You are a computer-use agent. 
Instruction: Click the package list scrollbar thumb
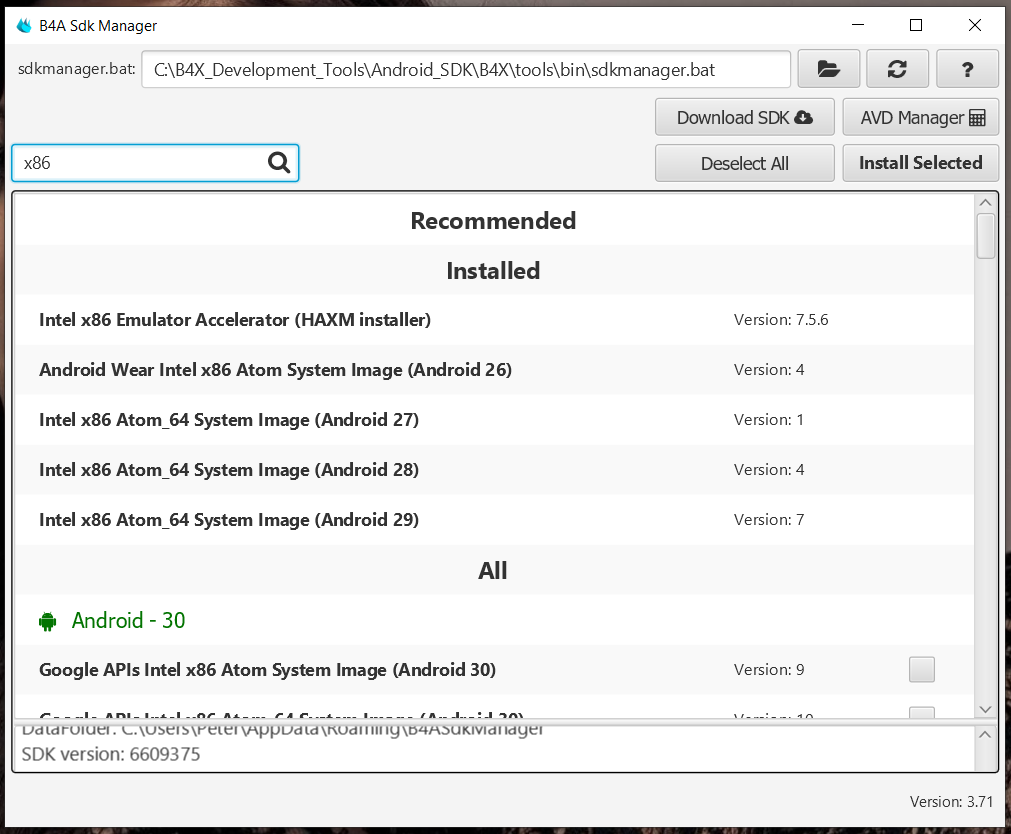(985, 236)
